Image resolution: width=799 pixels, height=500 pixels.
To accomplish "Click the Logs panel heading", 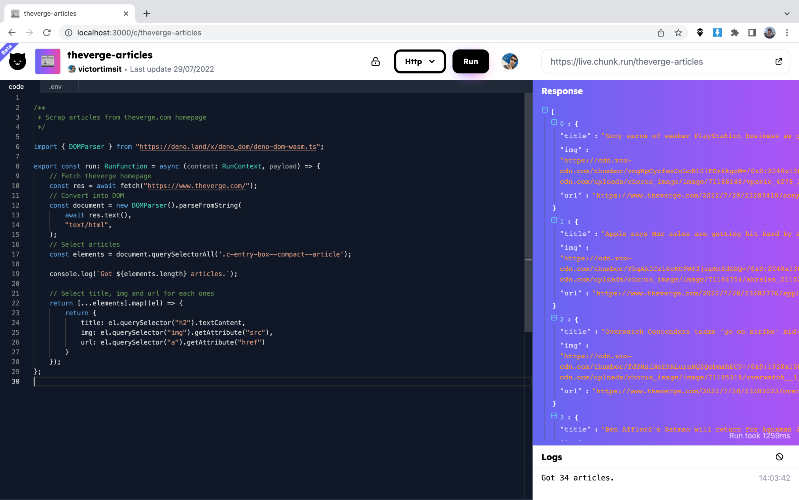I will pos(551,457).
